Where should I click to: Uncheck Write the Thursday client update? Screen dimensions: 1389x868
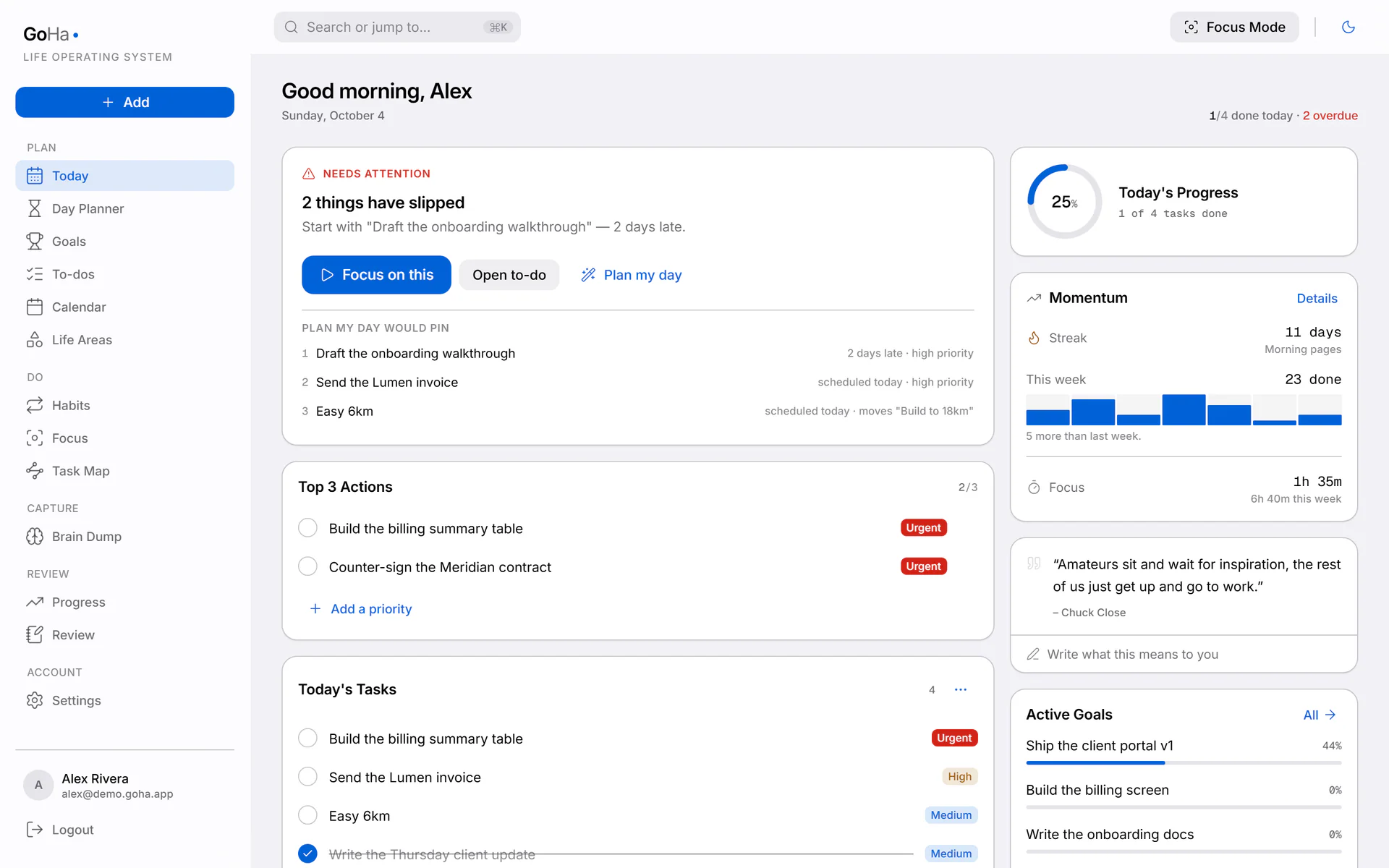point(307,854)
